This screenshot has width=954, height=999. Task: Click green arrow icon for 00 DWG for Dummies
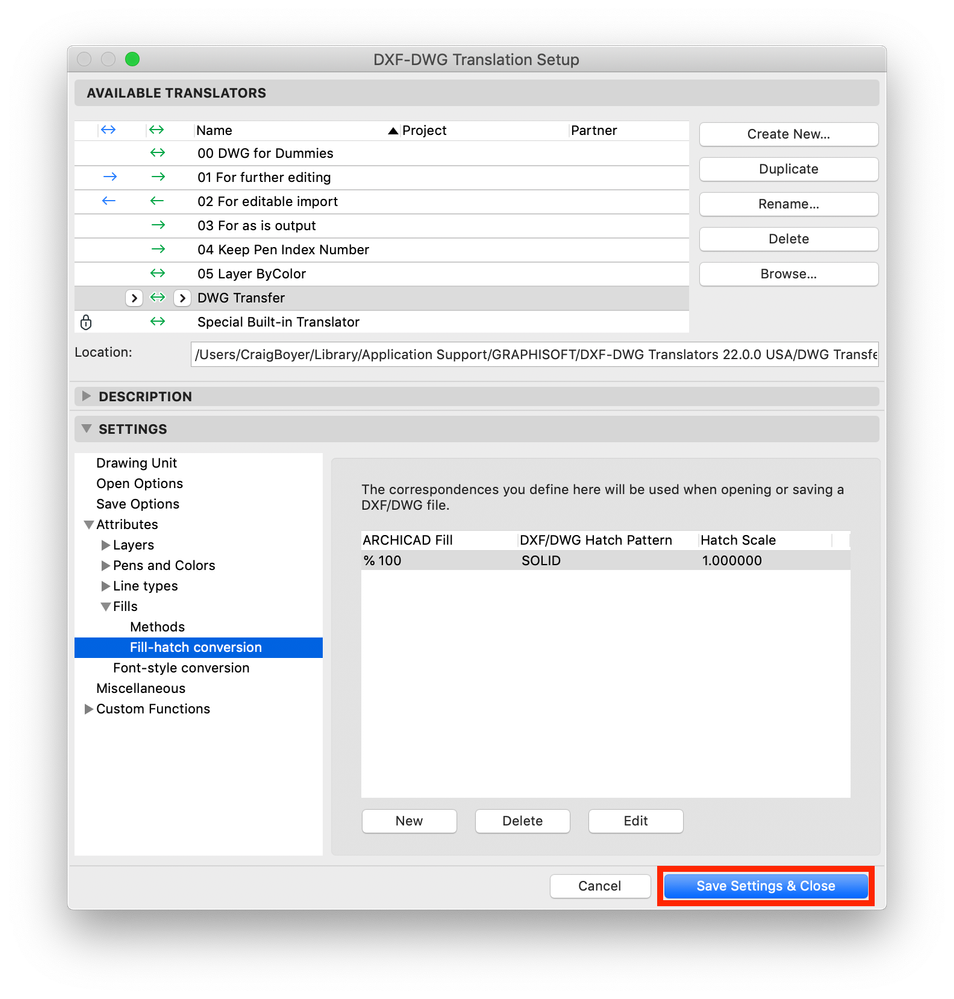point(157,153)
